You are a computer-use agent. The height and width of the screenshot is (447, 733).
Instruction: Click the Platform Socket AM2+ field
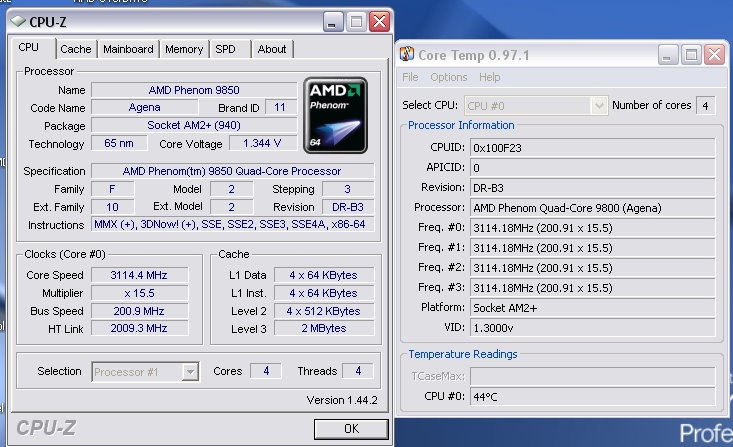[x=592, y=308]
